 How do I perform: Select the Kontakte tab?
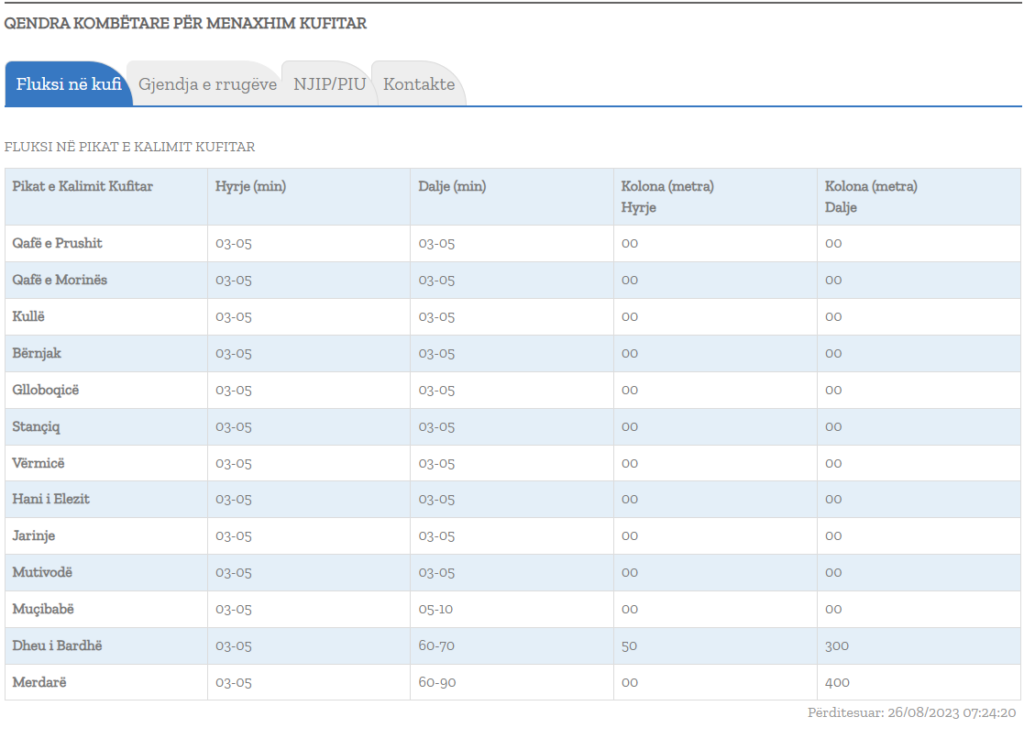tap(419, 85)
